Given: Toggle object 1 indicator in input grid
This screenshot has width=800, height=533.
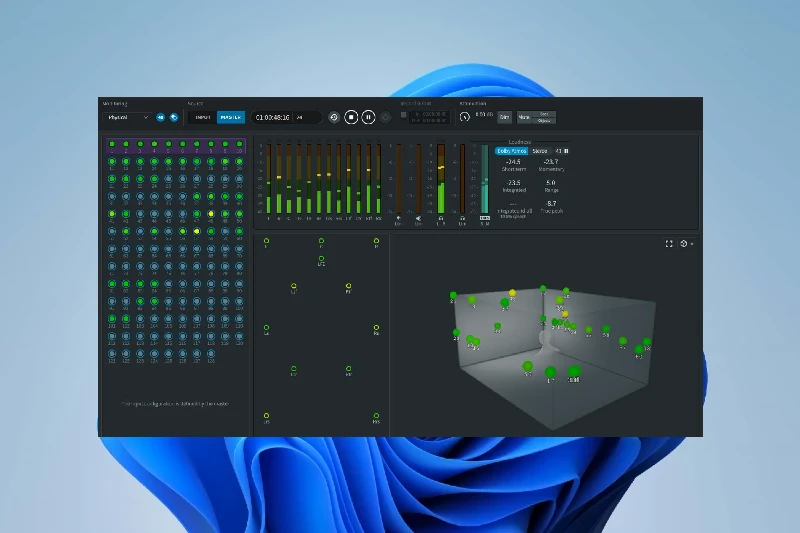Looking at the screenshot, I should pyautogui.click(x=112, y=145).
